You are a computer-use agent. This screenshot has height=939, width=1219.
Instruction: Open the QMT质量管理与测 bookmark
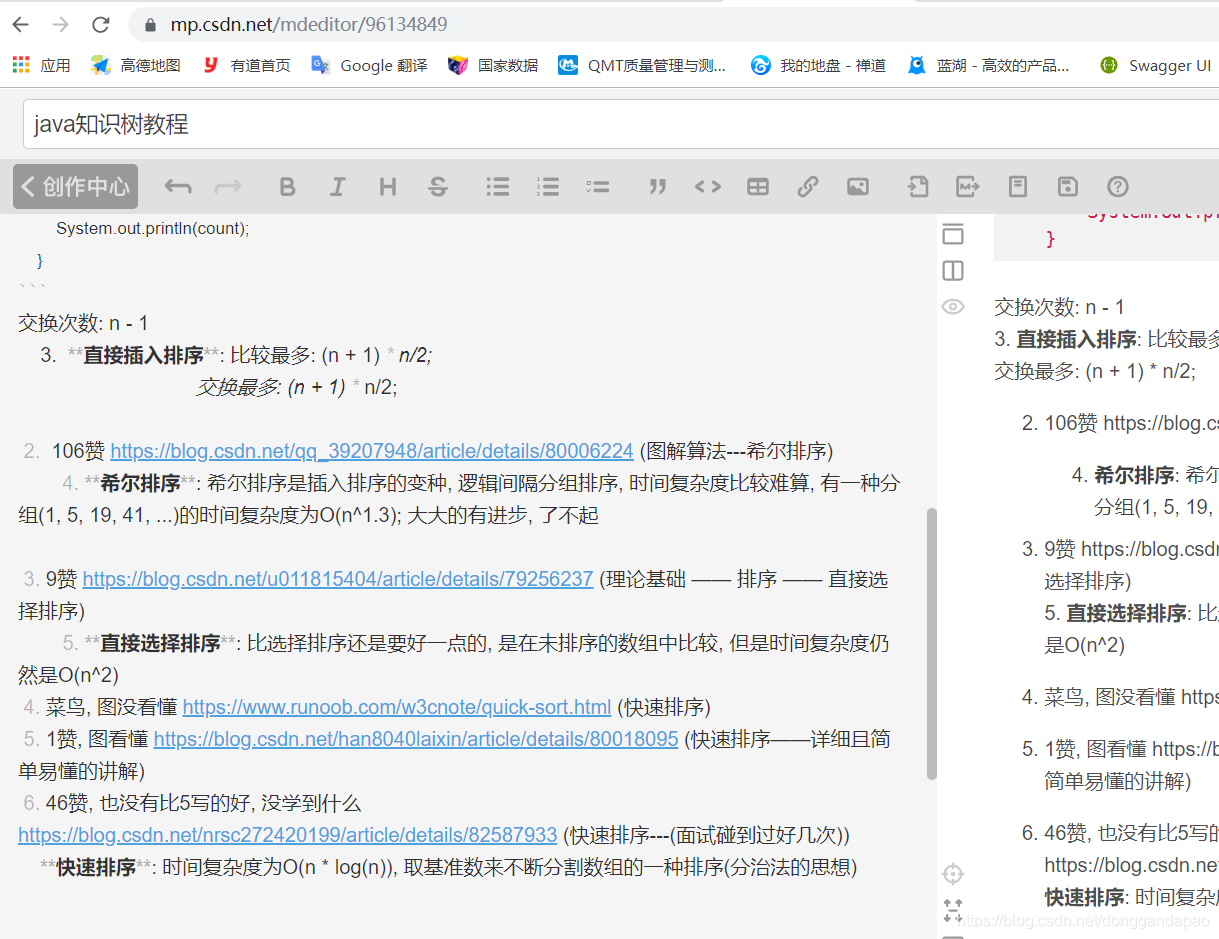(642, 65)
